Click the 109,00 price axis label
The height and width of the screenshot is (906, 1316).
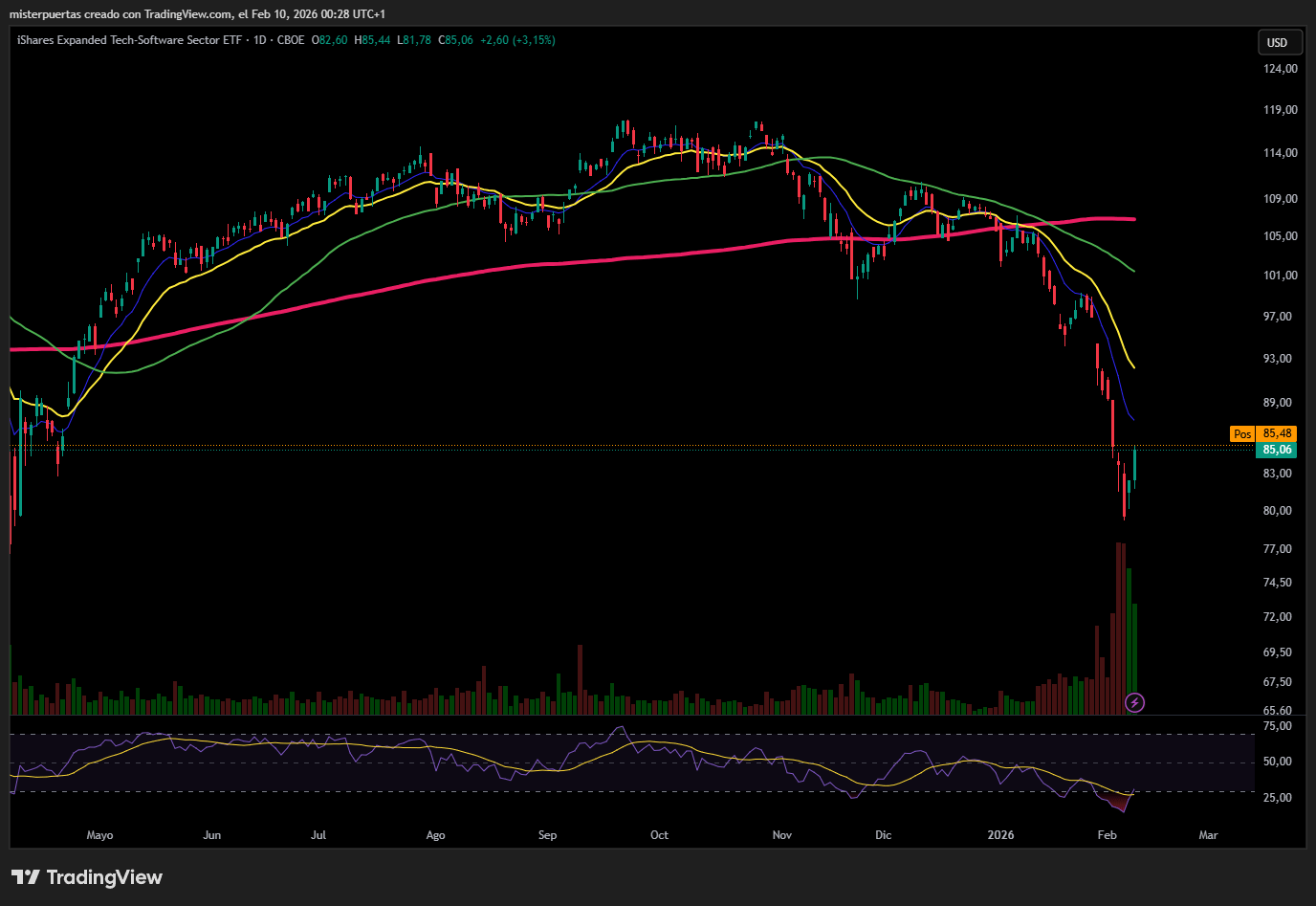point(1281,199)
